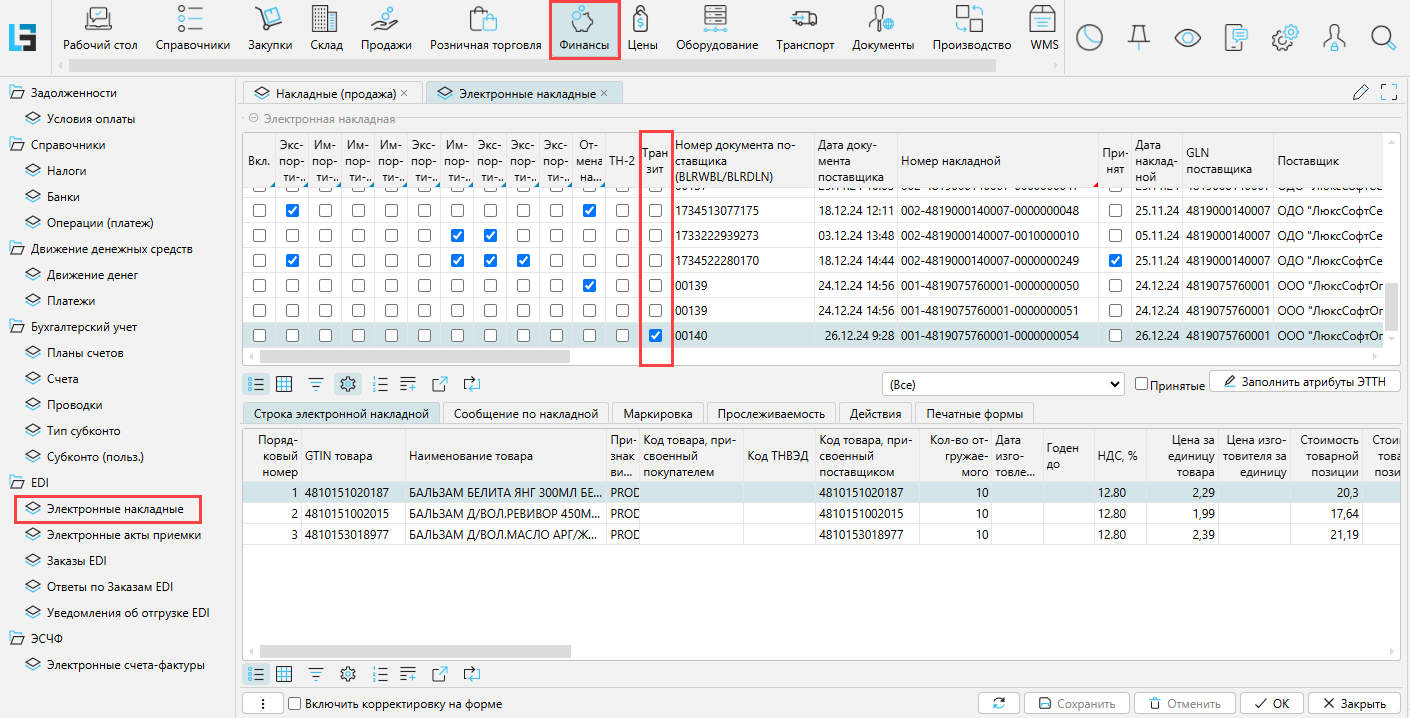Enable the Принятые checkbox
Image resolution: width=1410 pixels, height=718 pixels.
point(1142,384)
